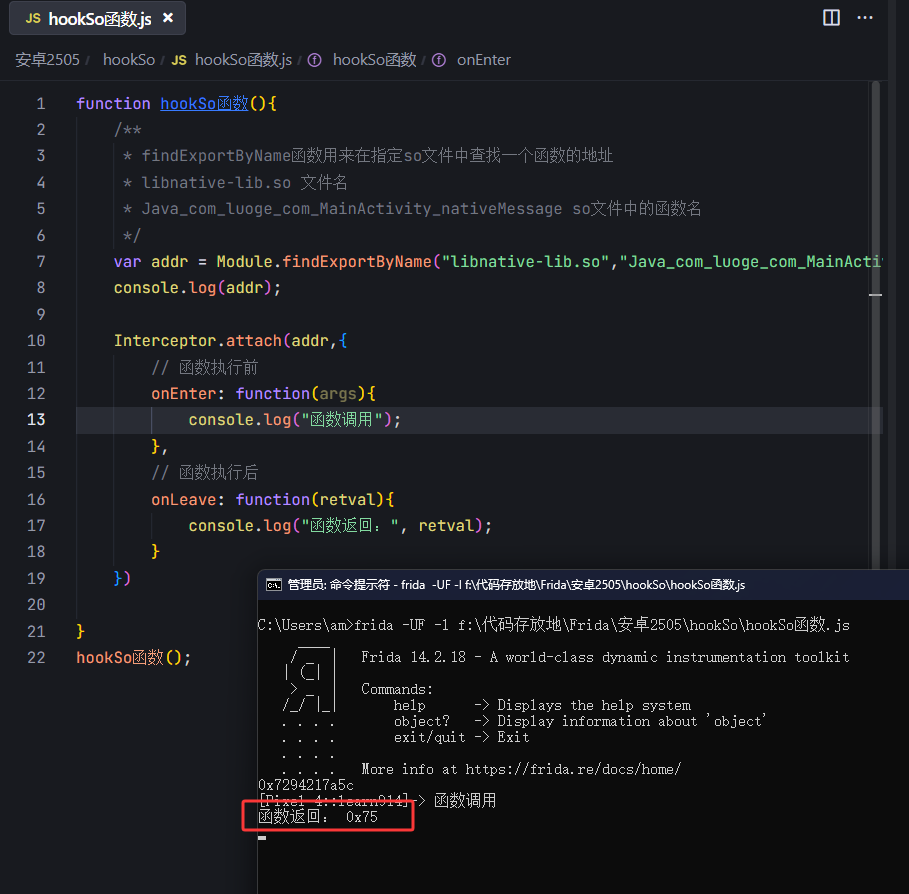Click the JS icon in the breadcrumb
The height and width of the screenshot is (894, 909).
click(x=179, y=60)
